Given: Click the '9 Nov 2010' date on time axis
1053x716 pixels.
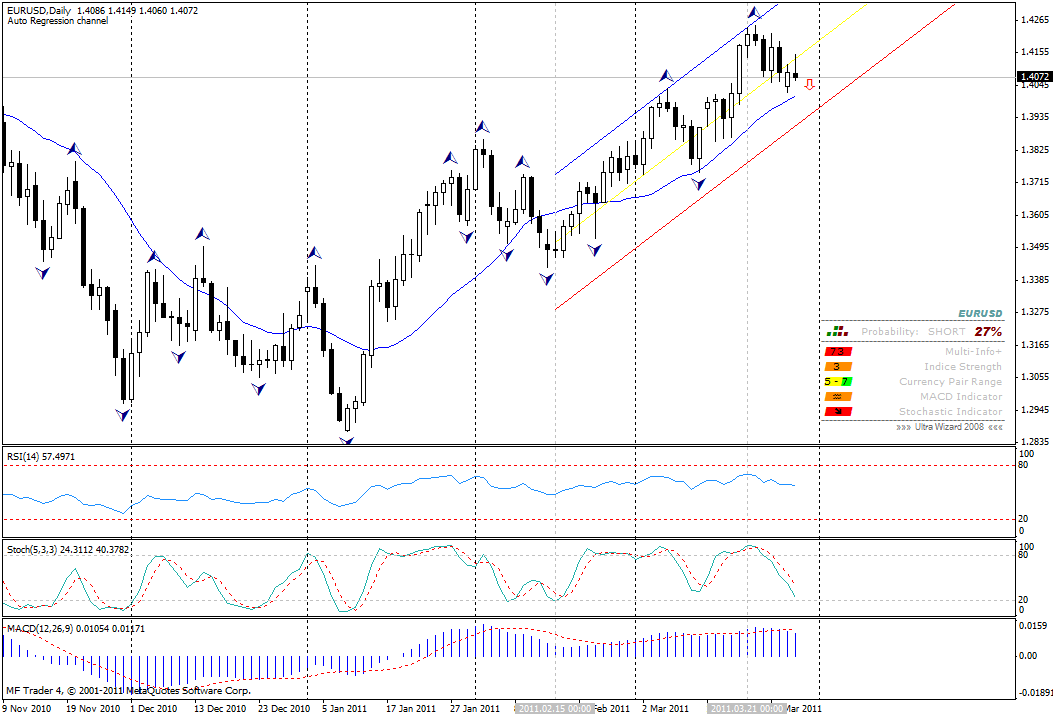Looking at the screenshot, I should click(27, 708).
